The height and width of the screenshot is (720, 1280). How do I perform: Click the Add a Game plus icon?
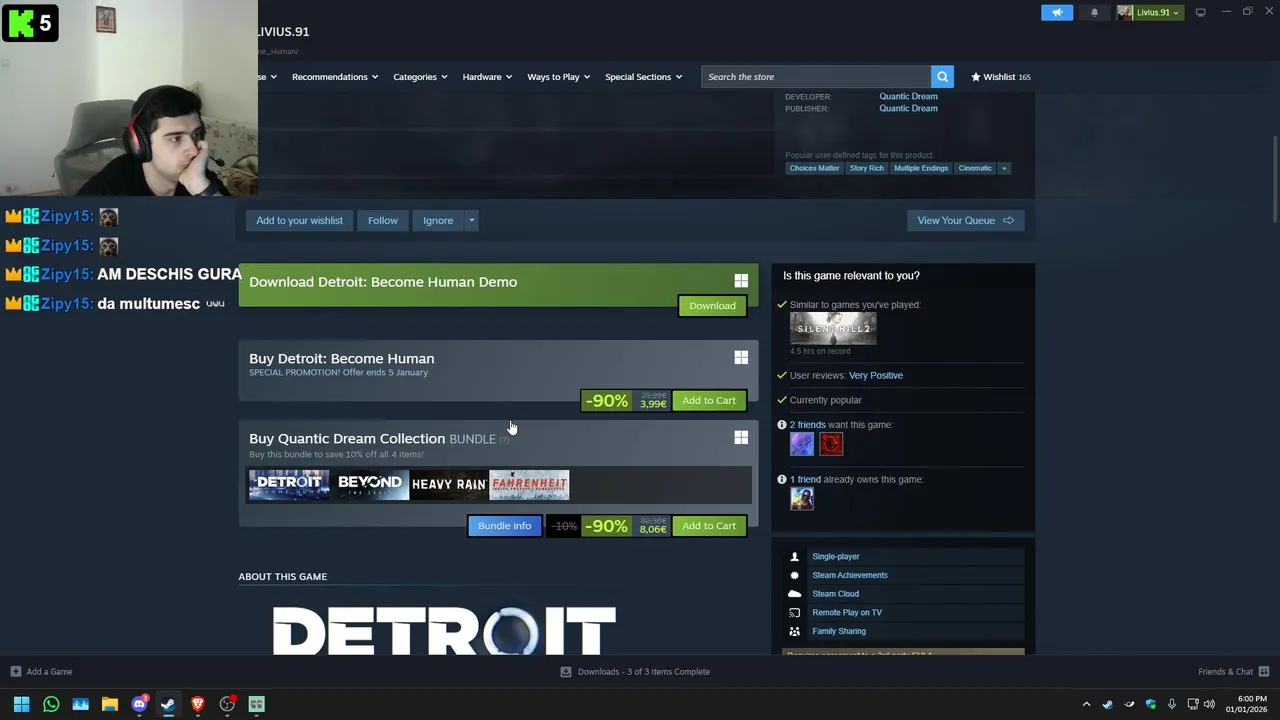point(15,672)
